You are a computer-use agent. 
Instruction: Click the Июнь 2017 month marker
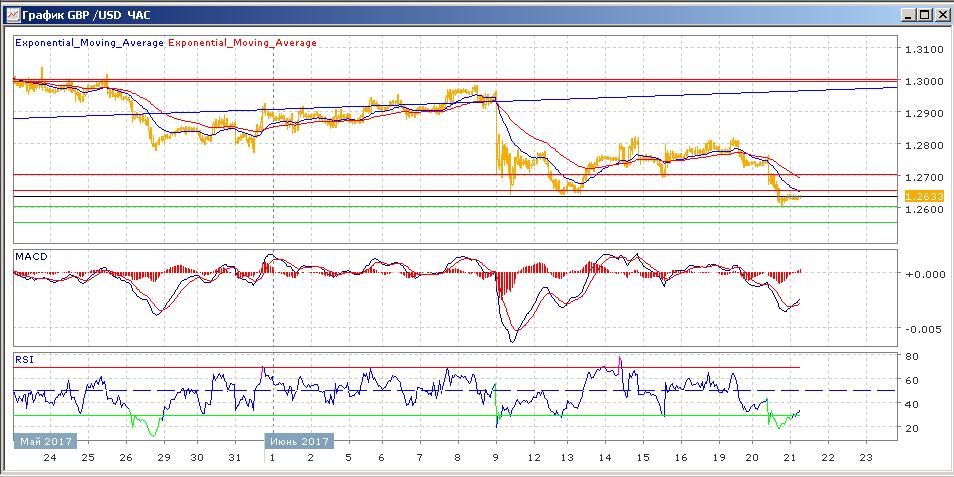(300, 441)
